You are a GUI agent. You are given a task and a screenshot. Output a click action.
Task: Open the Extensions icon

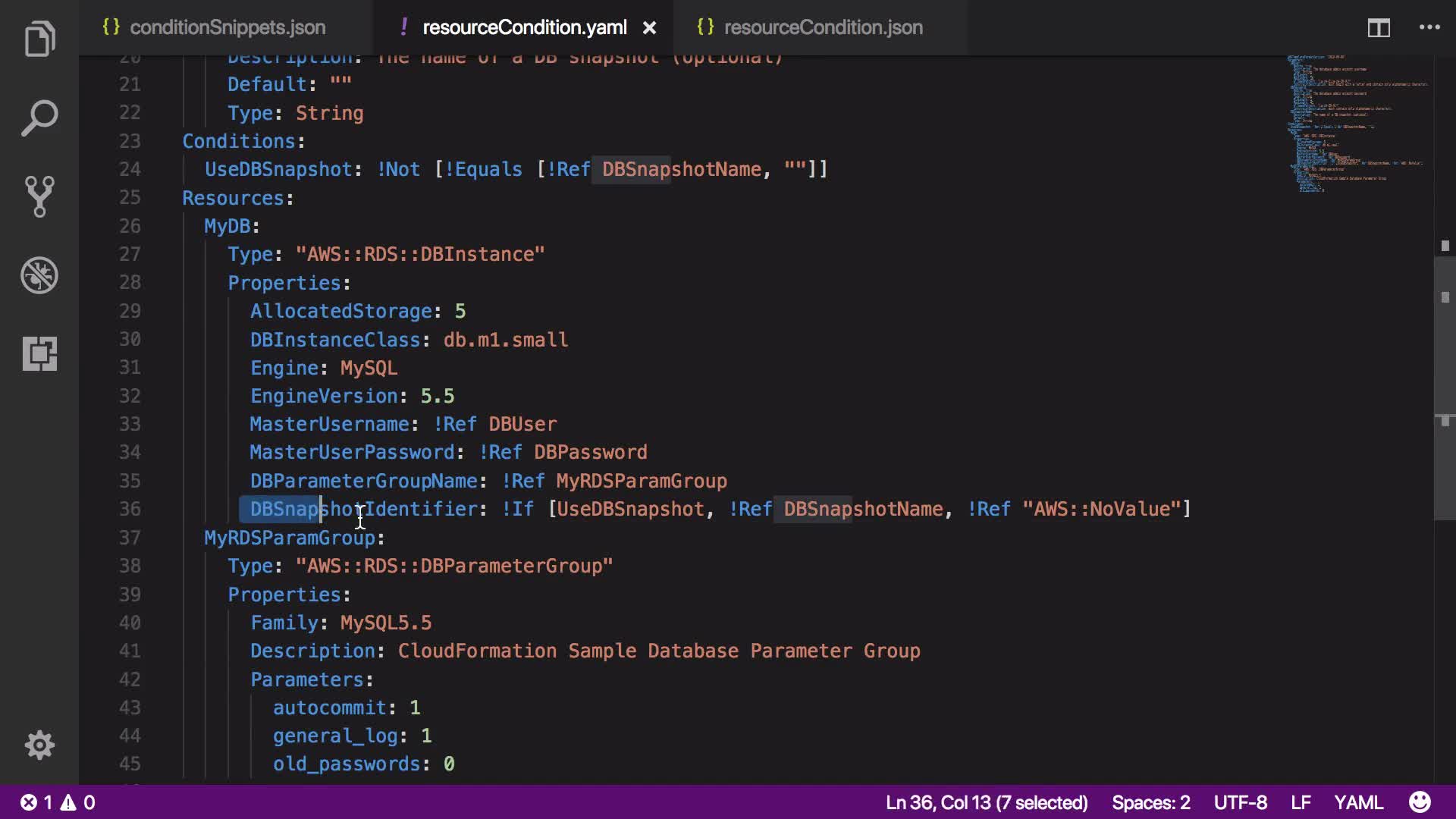pos(39,353)
